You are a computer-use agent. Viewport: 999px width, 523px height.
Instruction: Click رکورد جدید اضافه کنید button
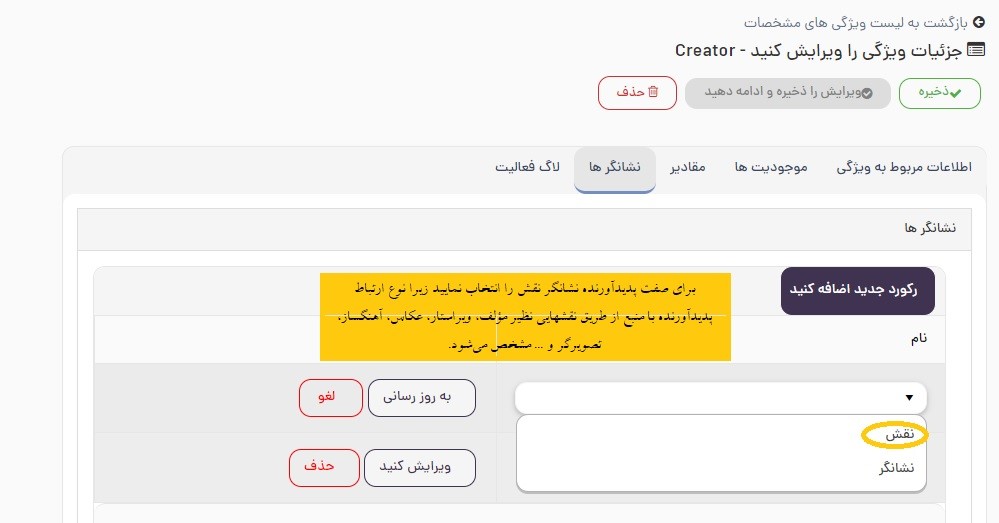(x=857, y=290)
